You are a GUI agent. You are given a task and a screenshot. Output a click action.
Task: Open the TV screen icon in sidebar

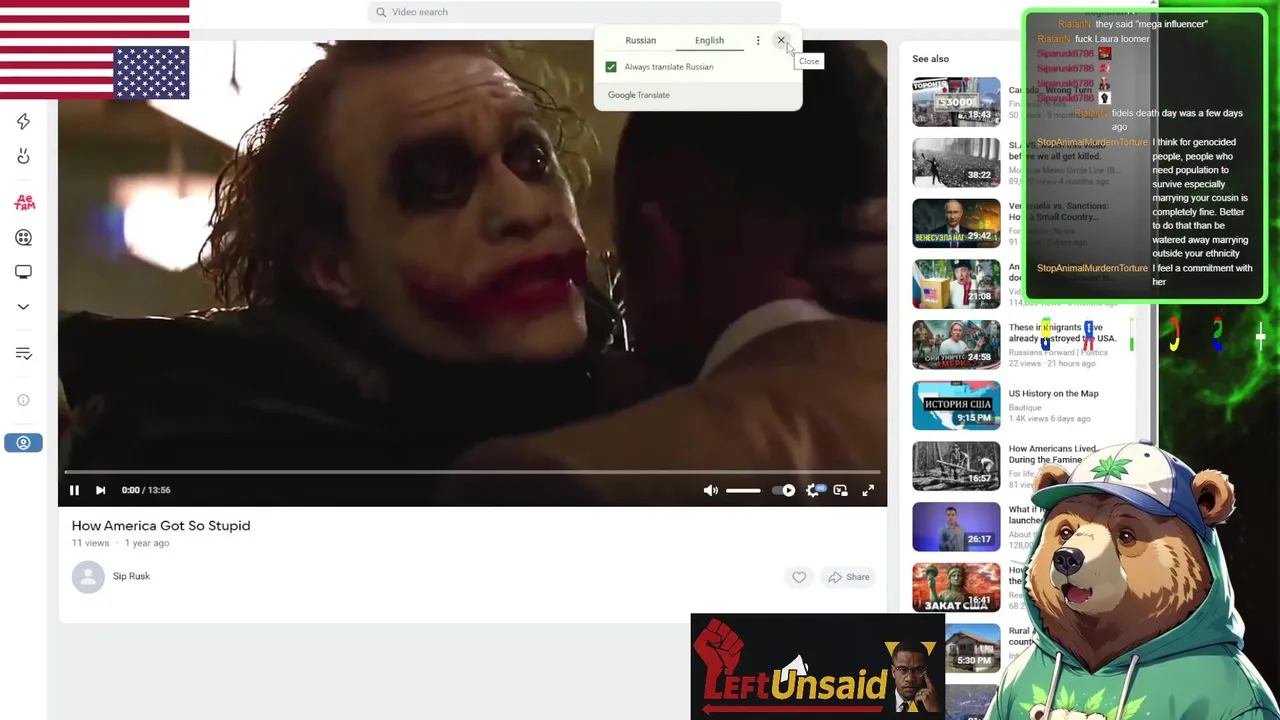23,272
